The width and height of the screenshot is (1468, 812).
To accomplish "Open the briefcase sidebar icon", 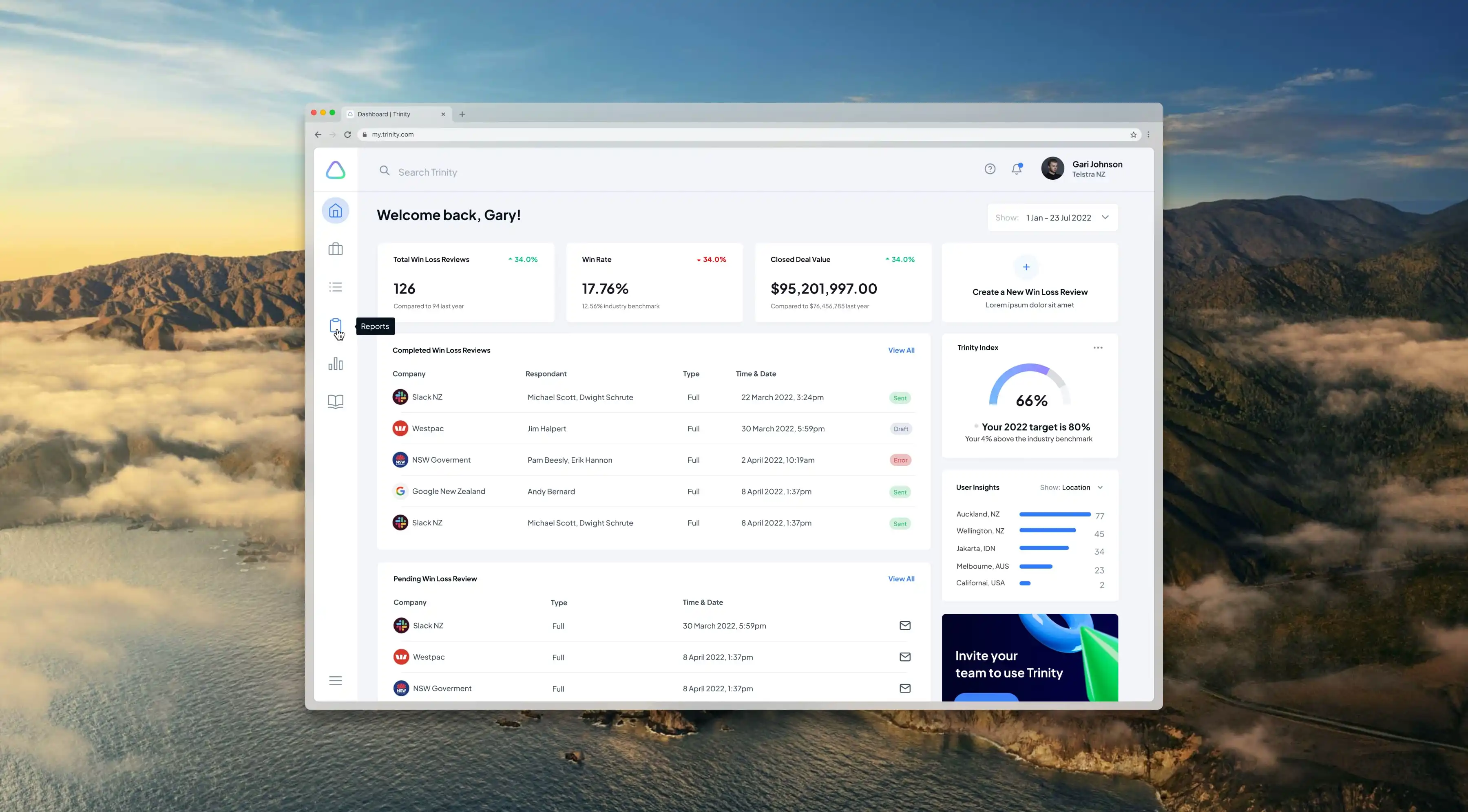I will pyautogui.click(x=335, y=249).
